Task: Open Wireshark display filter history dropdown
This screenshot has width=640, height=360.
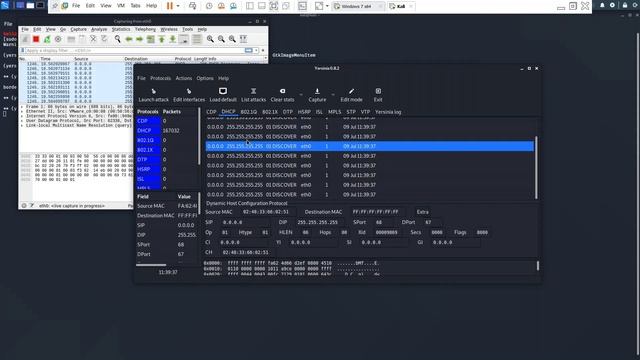Action: 256,50
